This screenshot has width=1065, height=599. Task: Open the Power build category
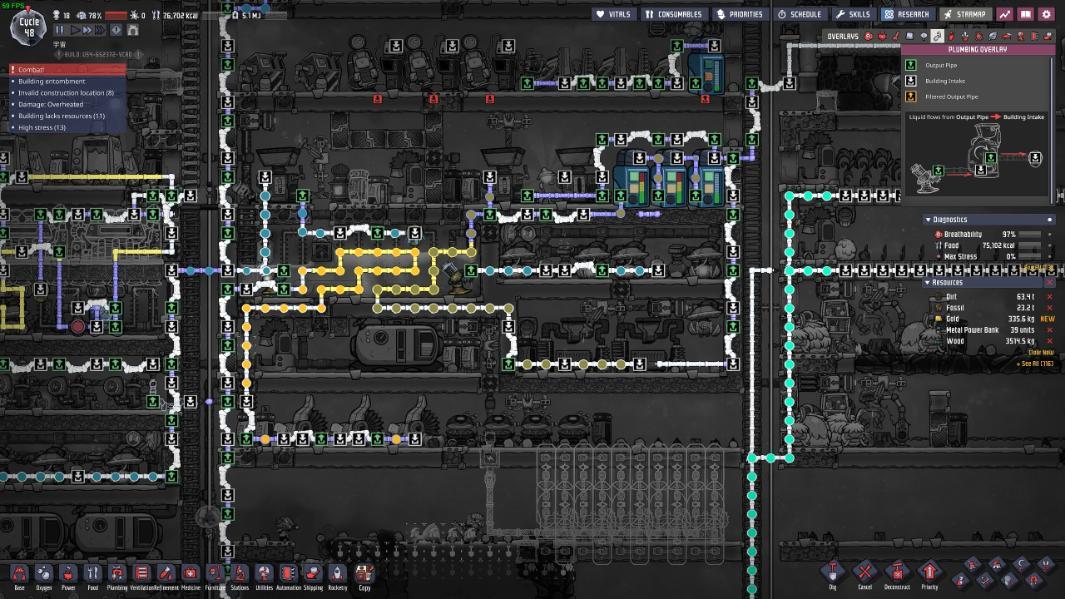(68, 576)
